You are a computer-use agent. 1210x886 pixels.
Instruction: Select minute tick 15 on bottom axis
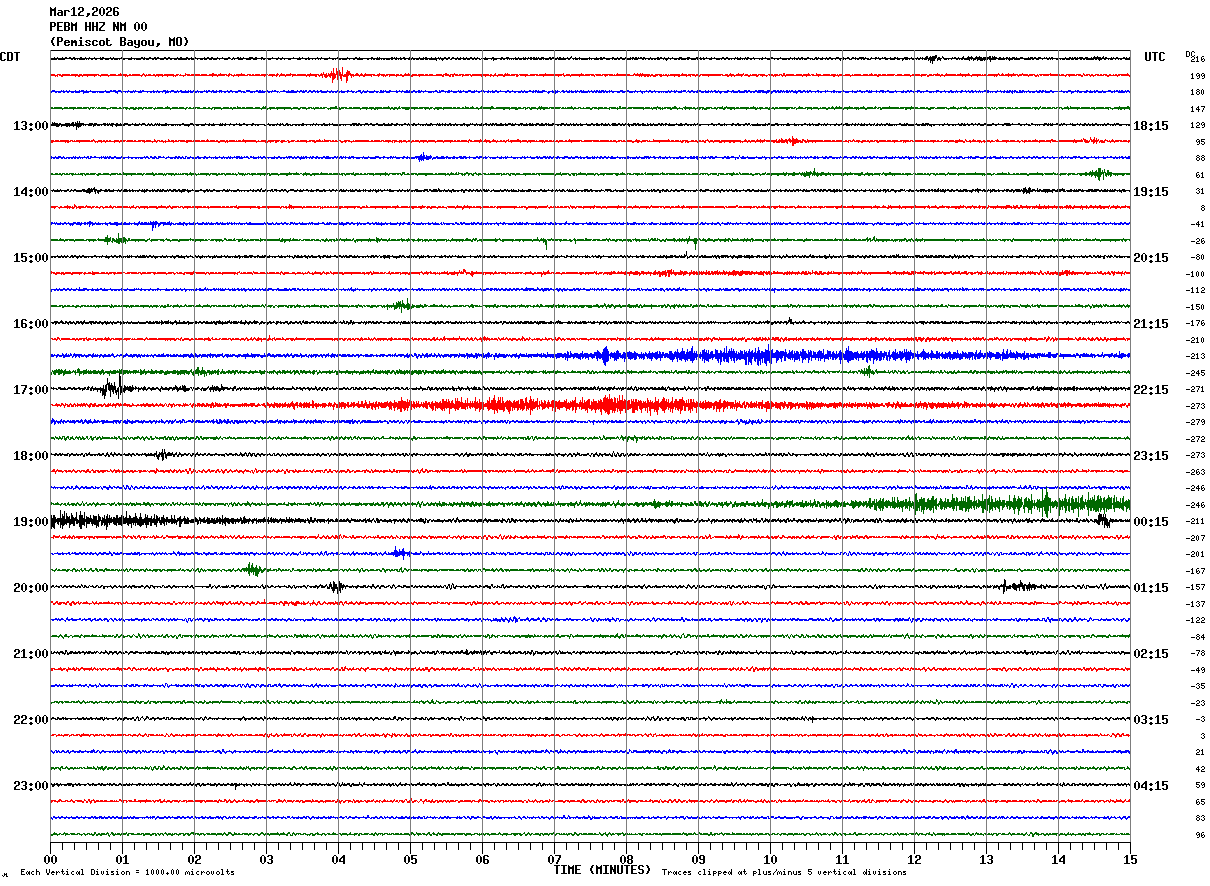[x=1130, y=859]
